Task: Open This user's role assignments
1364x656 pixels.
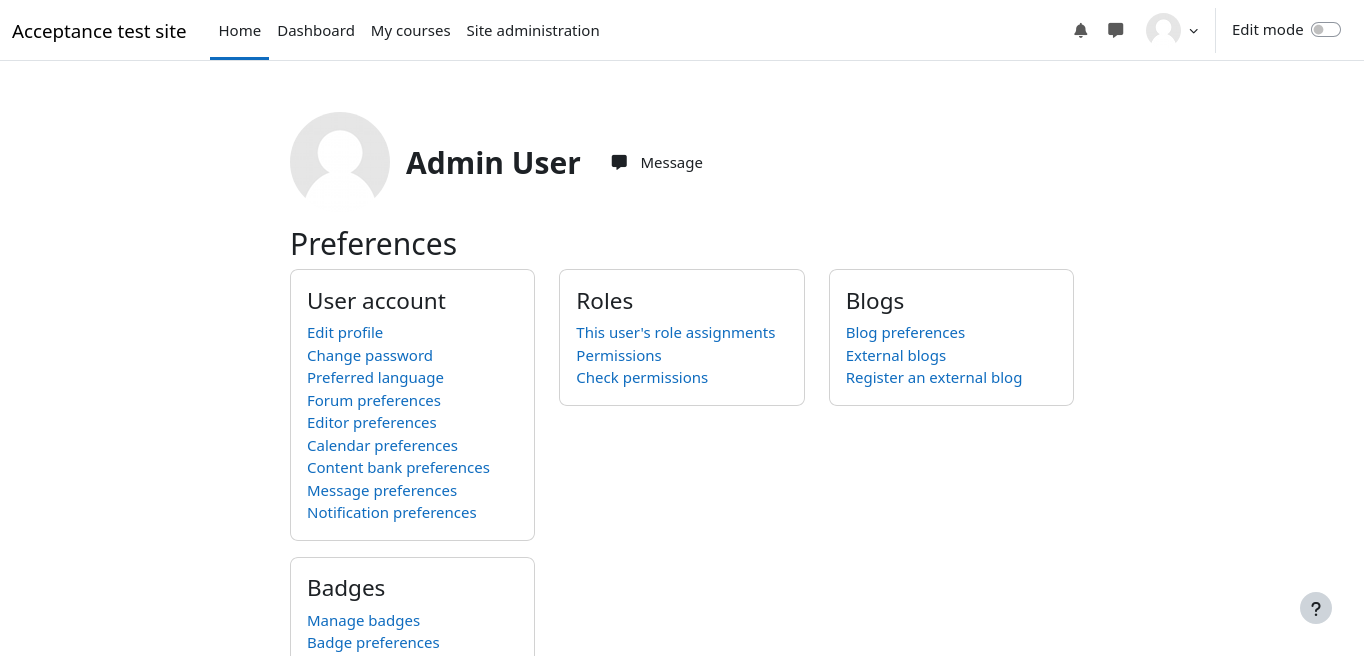Action: point(675,333)
